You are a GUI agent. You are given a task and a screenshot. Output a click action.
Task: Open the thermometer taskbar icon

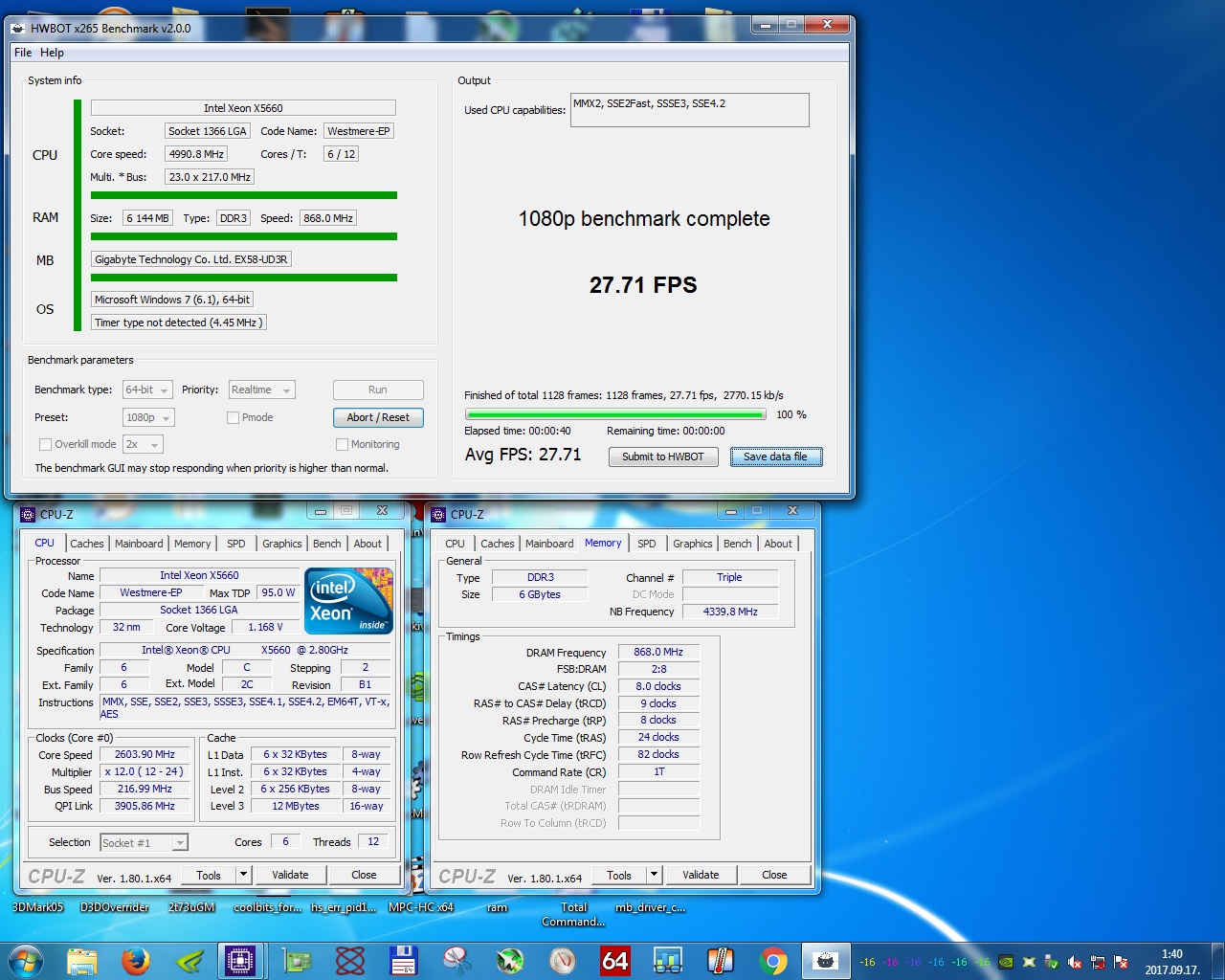pos(720,960)
